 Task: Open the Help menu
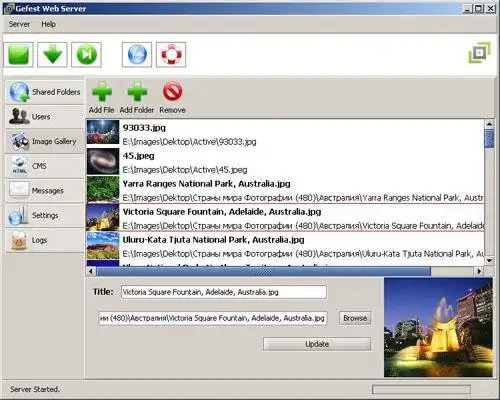pos(48,24)
